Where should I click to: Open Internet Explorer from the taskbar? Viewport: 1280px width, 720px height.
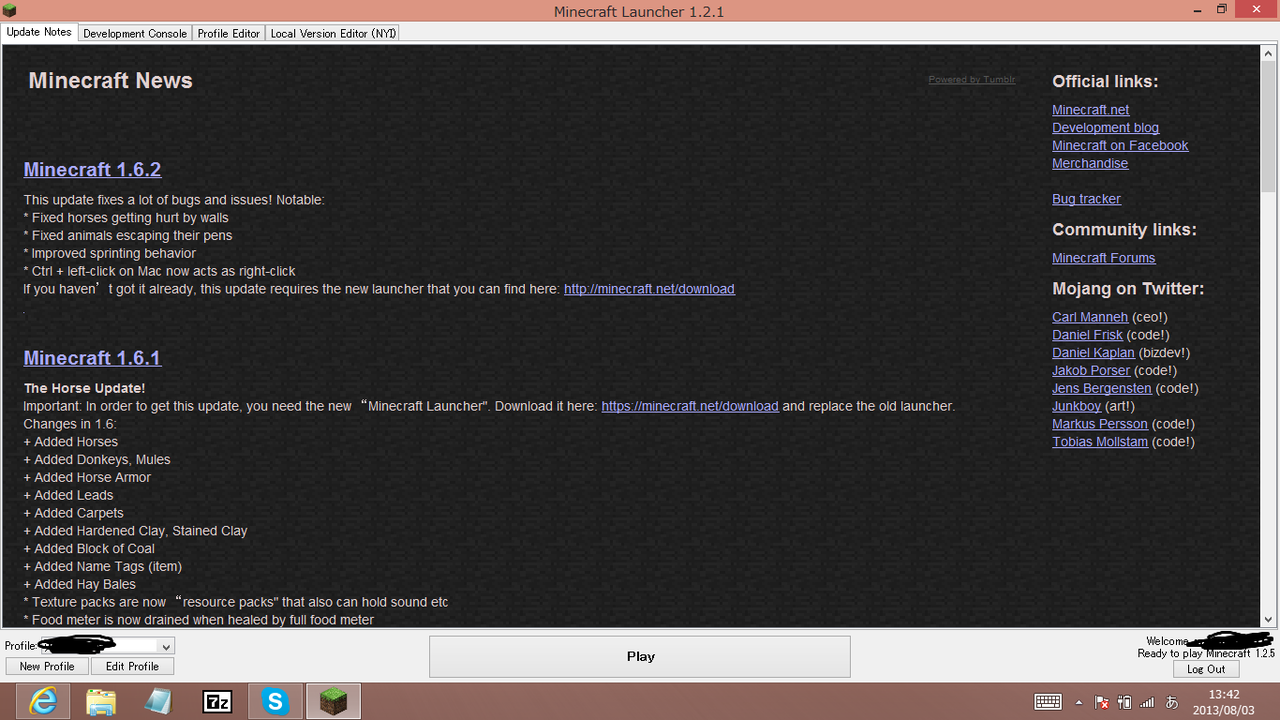coord(43,702)
